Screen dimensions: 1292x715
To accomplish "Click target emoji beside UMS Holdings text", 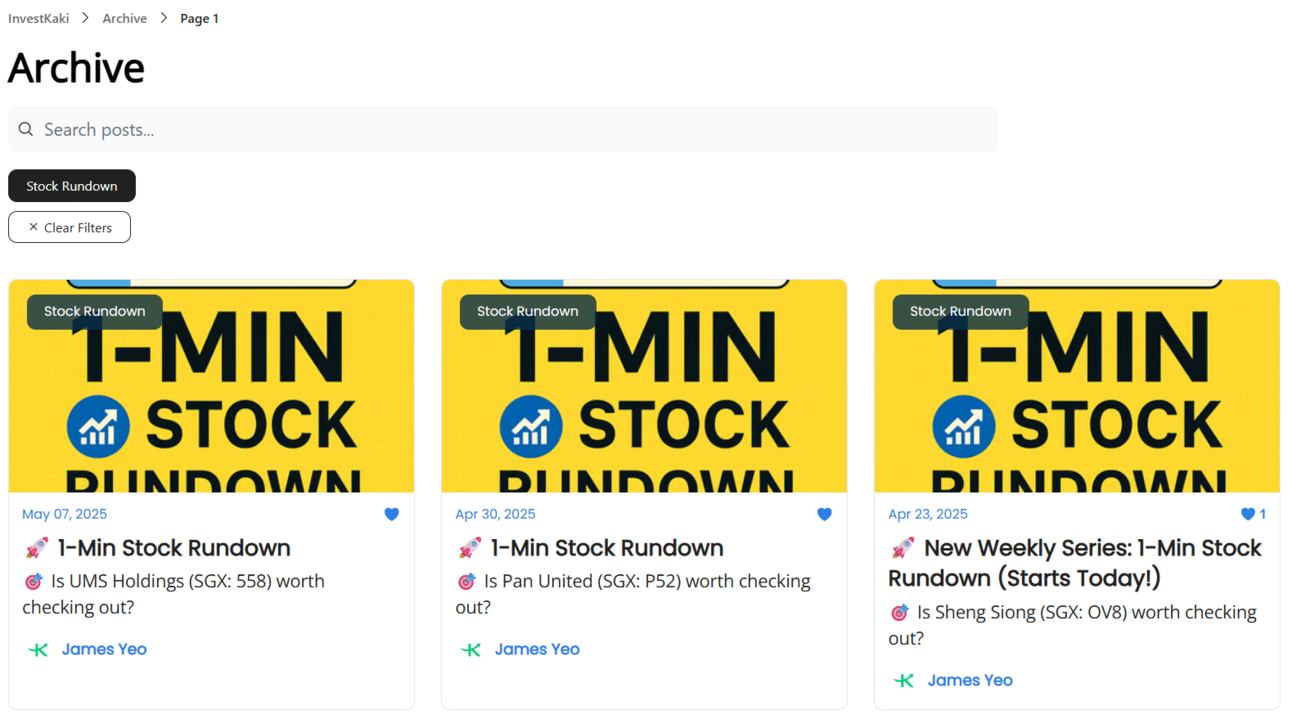I will (33, 581).
